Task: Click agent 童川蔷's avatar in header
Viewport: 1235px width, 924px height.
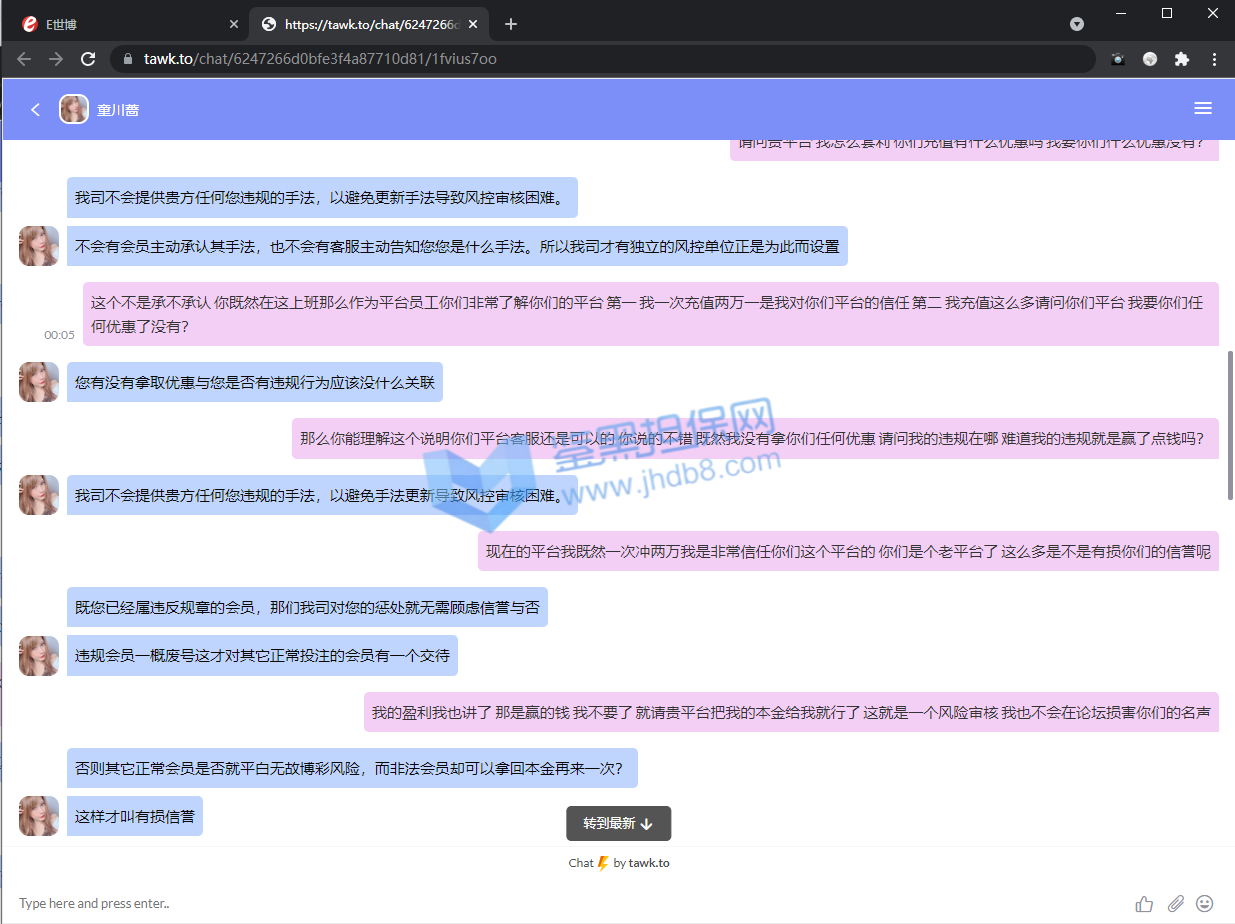Action: 73,109
